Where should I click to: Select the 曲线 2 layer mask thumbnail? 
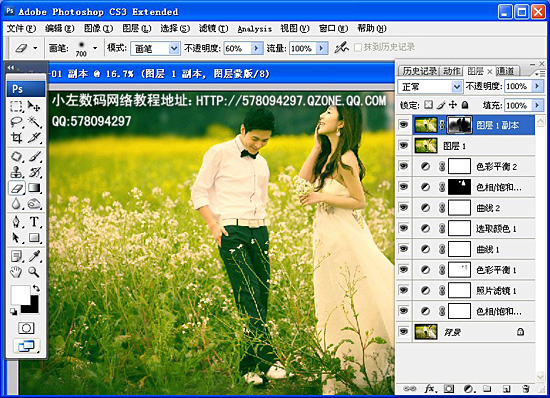459,208
